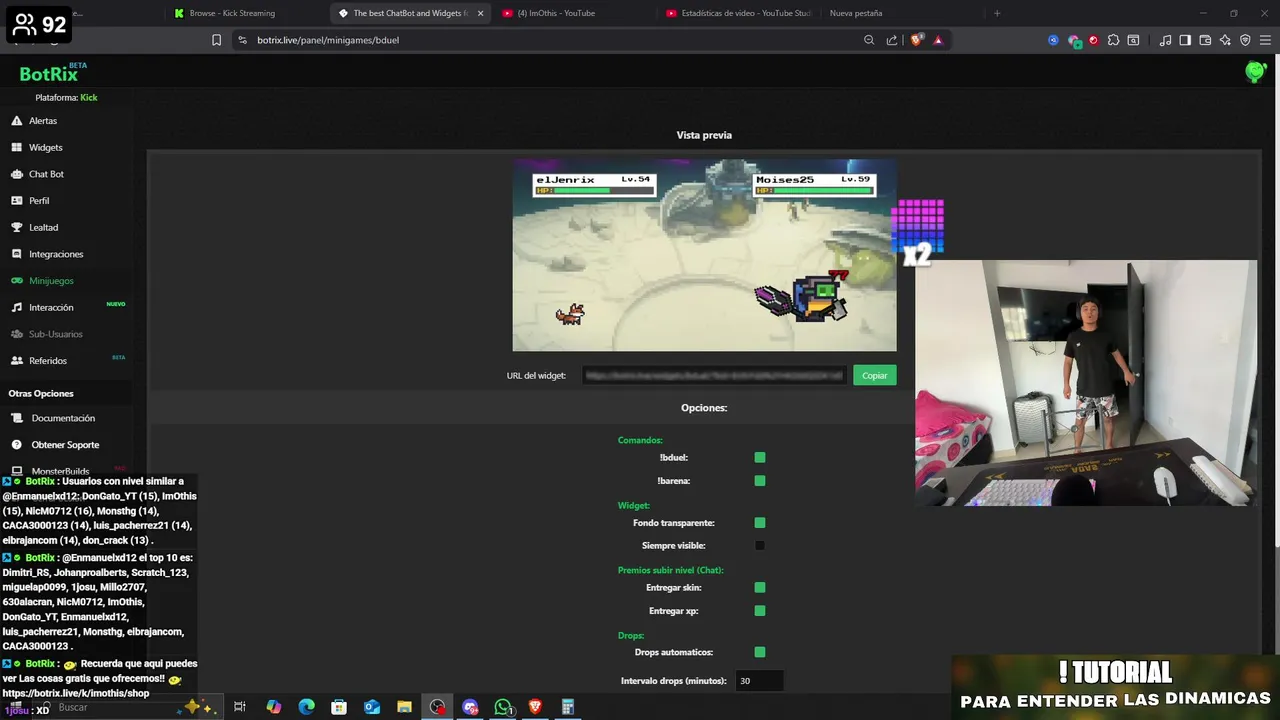This screenshot has height=720, width=1280.
Task: Click the Interacción music note icon
Action: 17,308
